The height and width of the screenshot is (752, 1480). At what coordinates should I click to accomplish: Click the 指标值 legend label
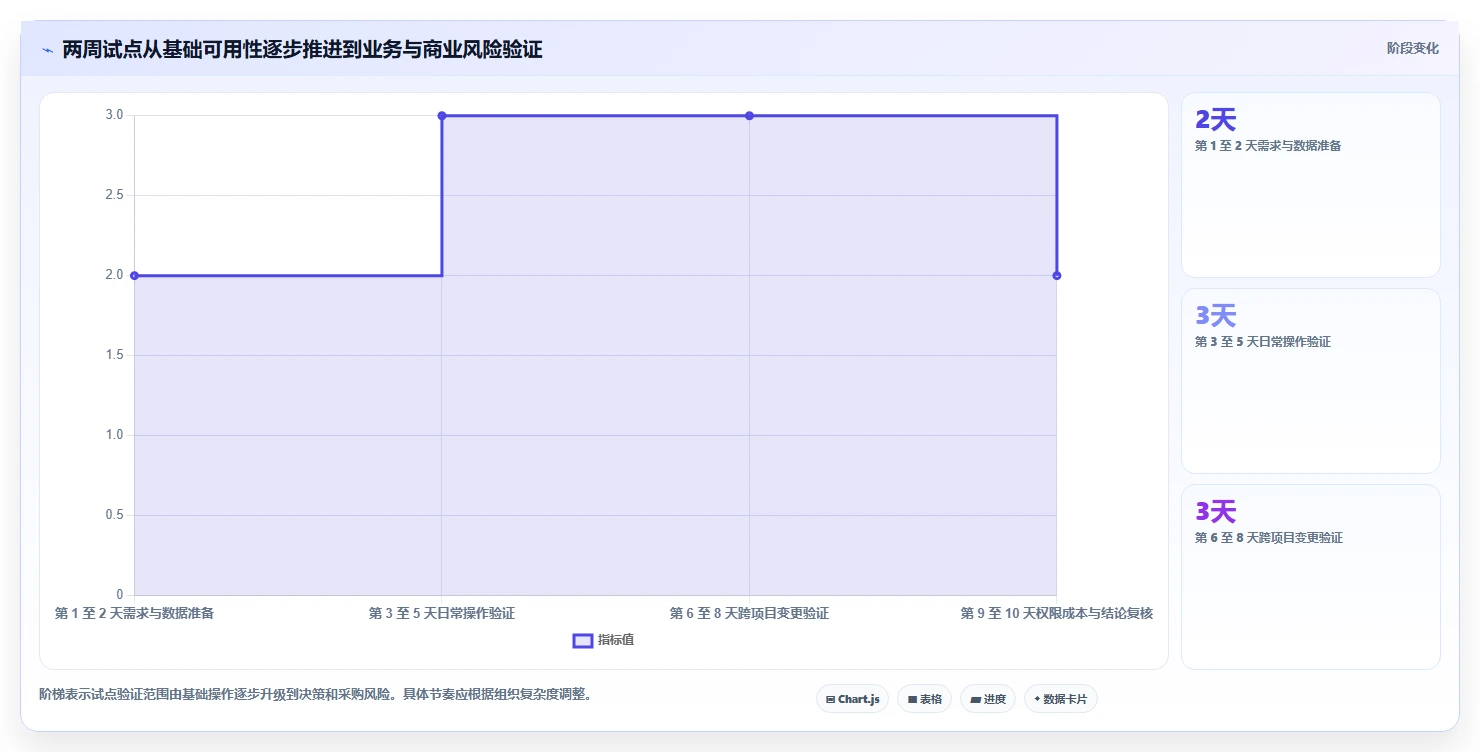click(x=616, y=640)
